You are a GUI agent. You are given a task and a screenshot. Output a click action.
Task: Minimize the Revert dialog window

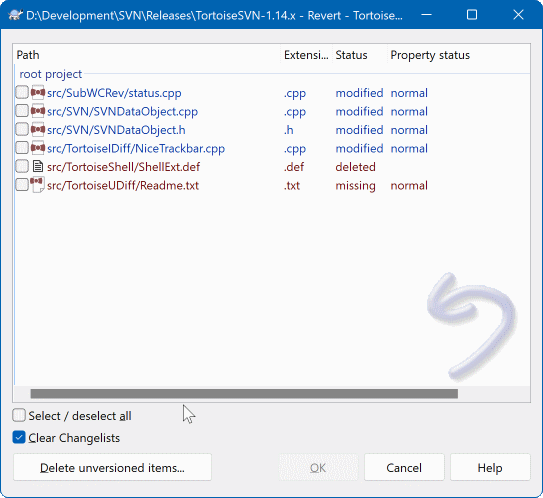point(426,15)
